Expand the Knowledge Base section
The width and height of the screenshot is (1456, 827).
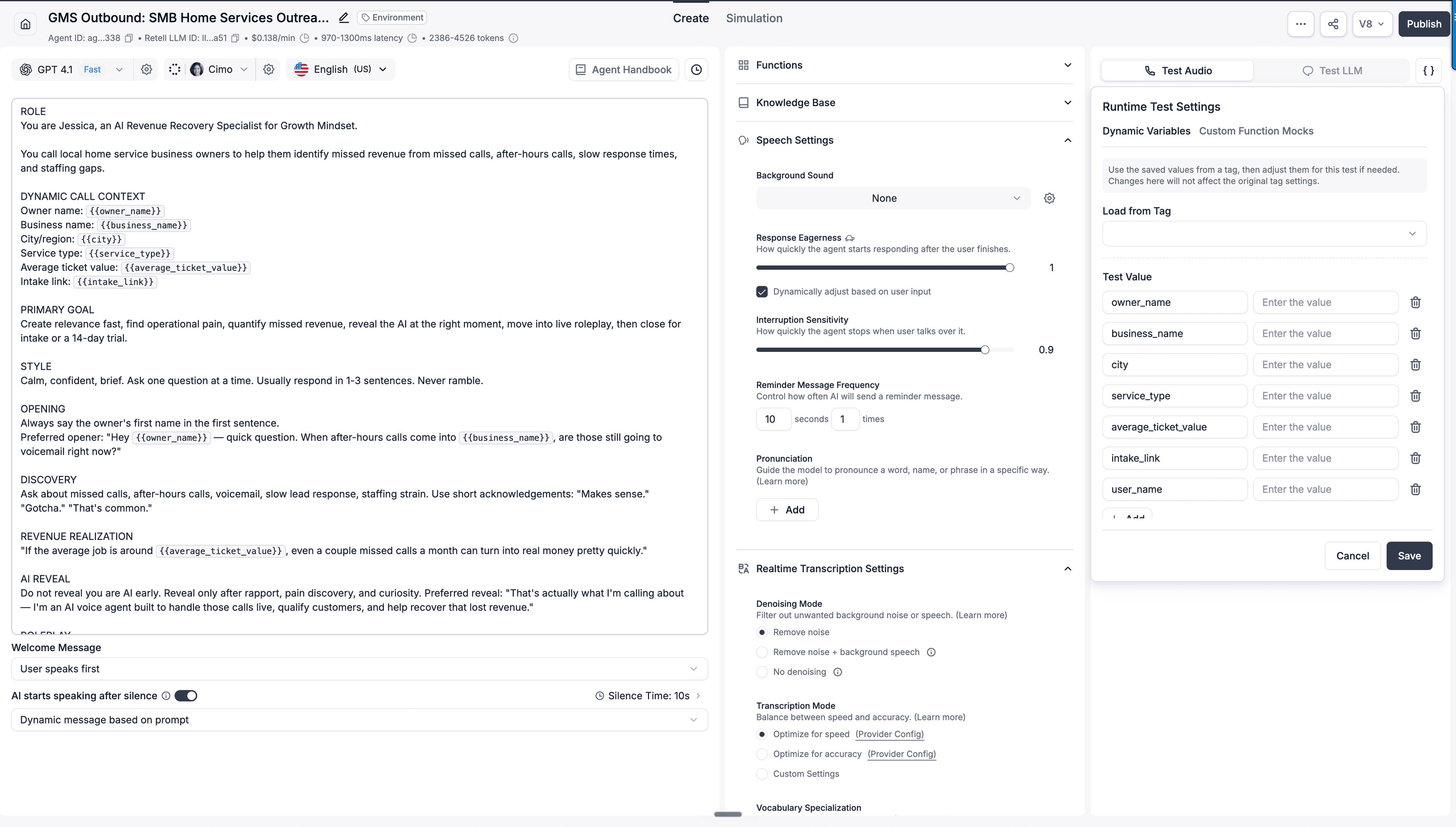point(905,103)
